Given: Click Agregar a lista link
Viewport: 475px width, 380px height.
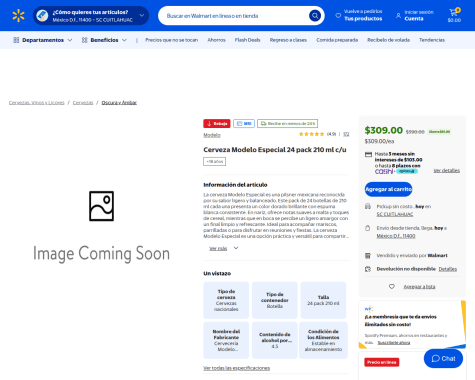Looking at the screenshot, I should click(419, 287).
